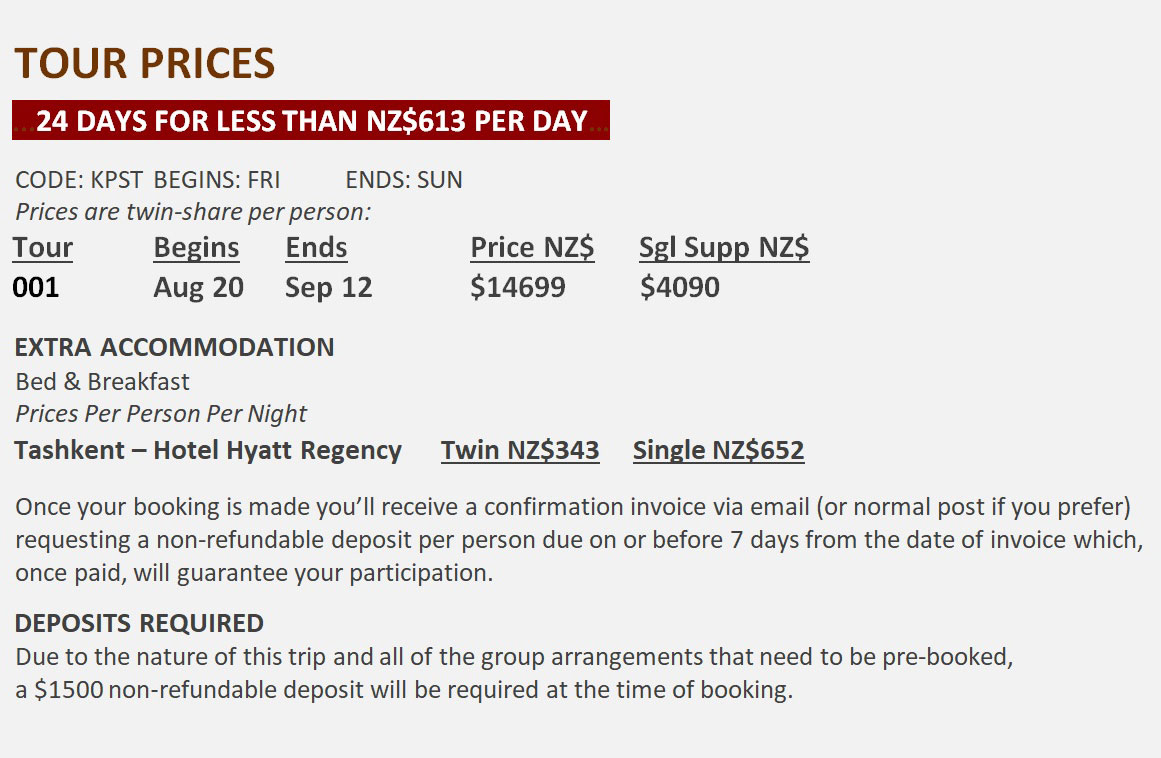Click the DEPOSITS REQUIRED heading
Viewport: 1161px width, 758px height.
(x=139, y=624)
